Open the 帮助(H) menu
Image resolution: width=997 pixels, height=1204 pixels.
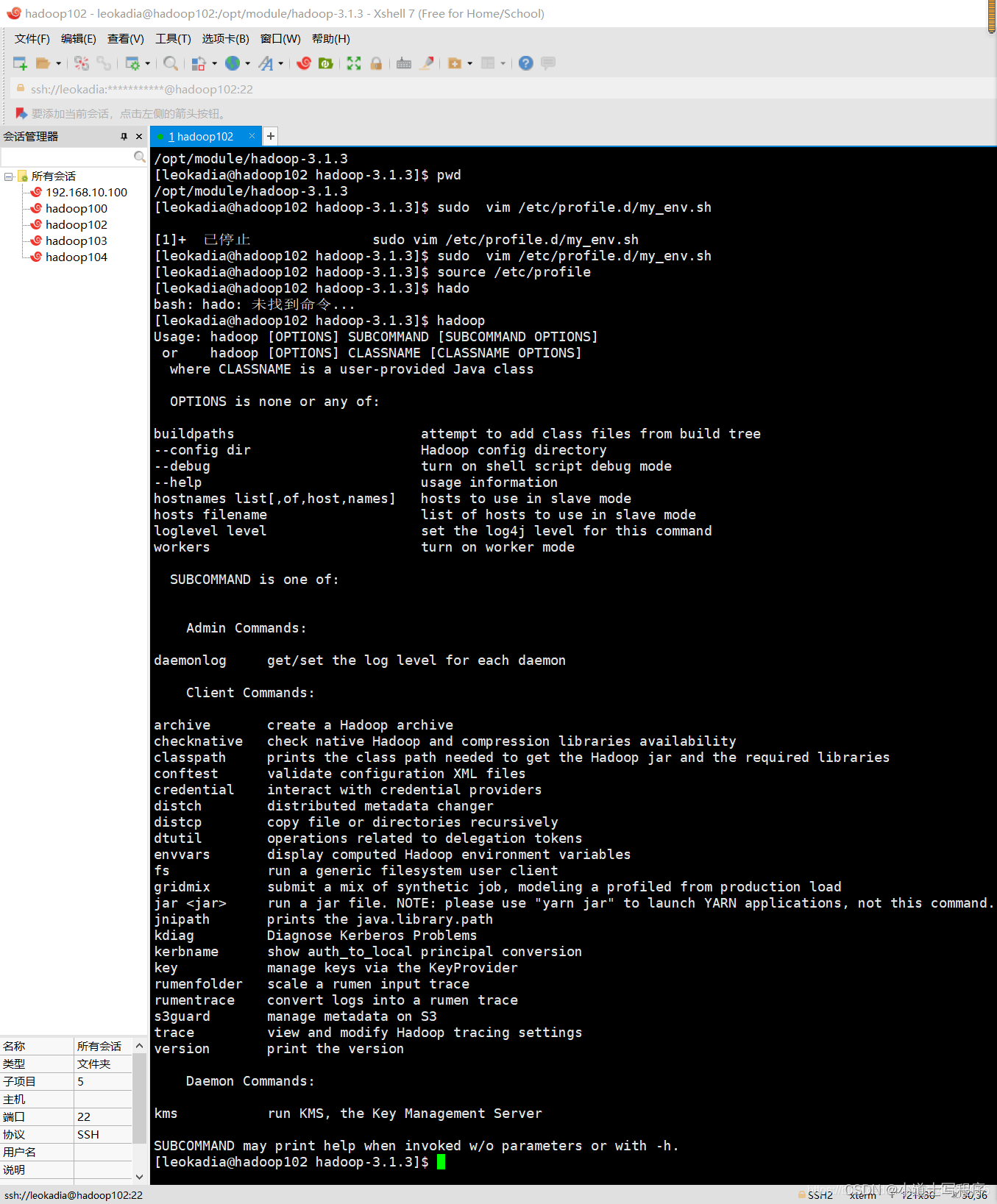(330, 39)
